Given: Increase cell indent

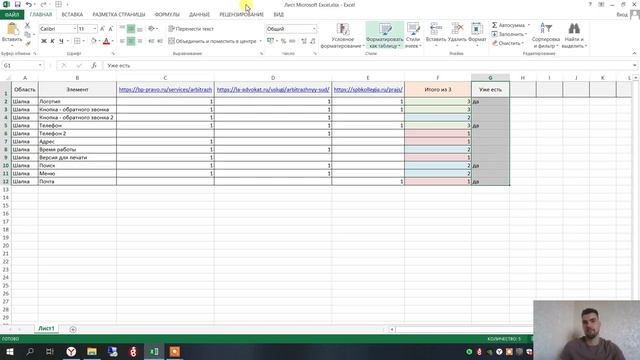Looking at the screenshot, I should coord(160,41).
